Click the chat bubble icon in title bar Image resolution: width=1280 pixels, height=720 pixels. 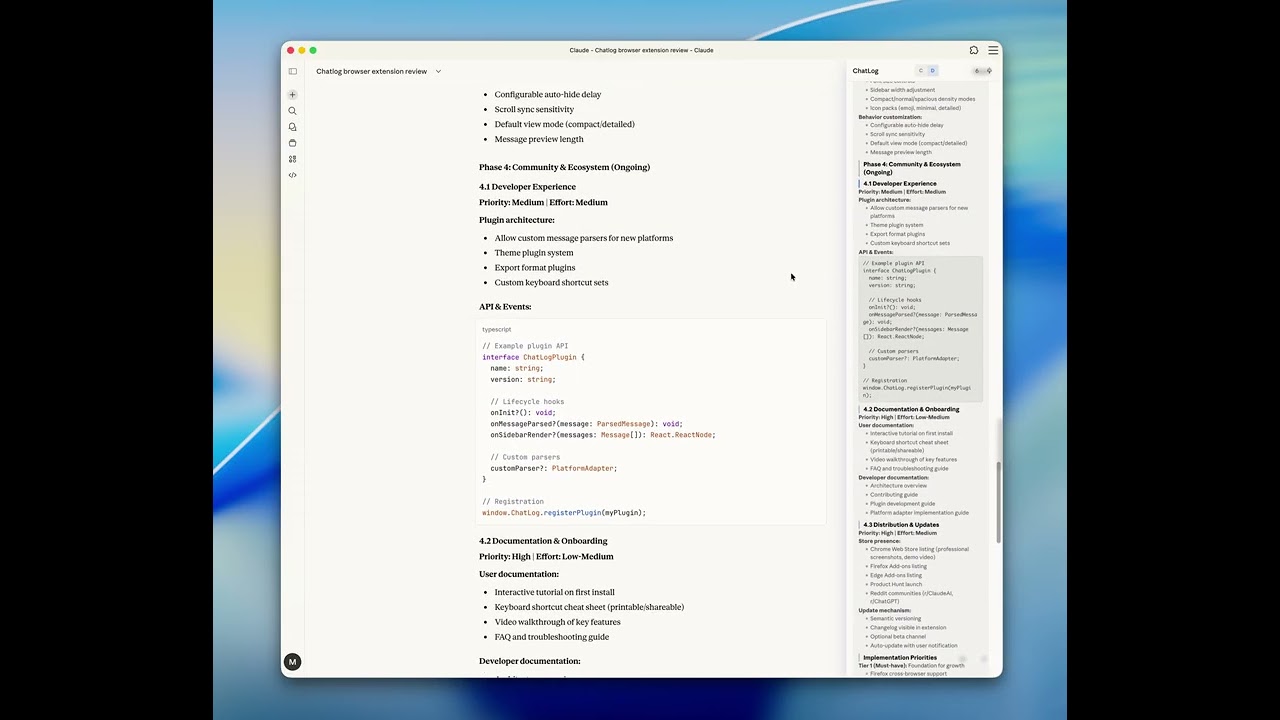[x=974, y=50]
